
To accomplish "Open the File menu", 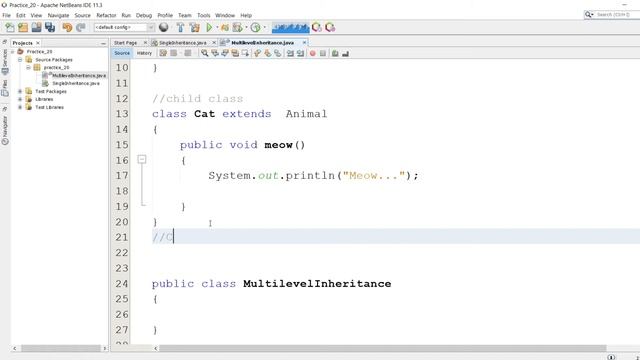I will tap(7, 15).
